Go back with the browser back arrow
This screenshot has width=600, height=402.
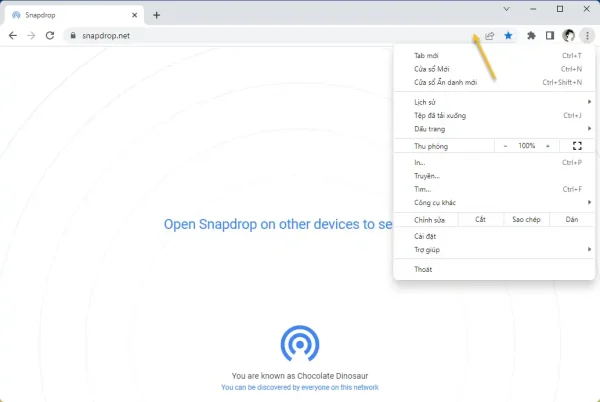pyautogui.click(x=13, y=36)
